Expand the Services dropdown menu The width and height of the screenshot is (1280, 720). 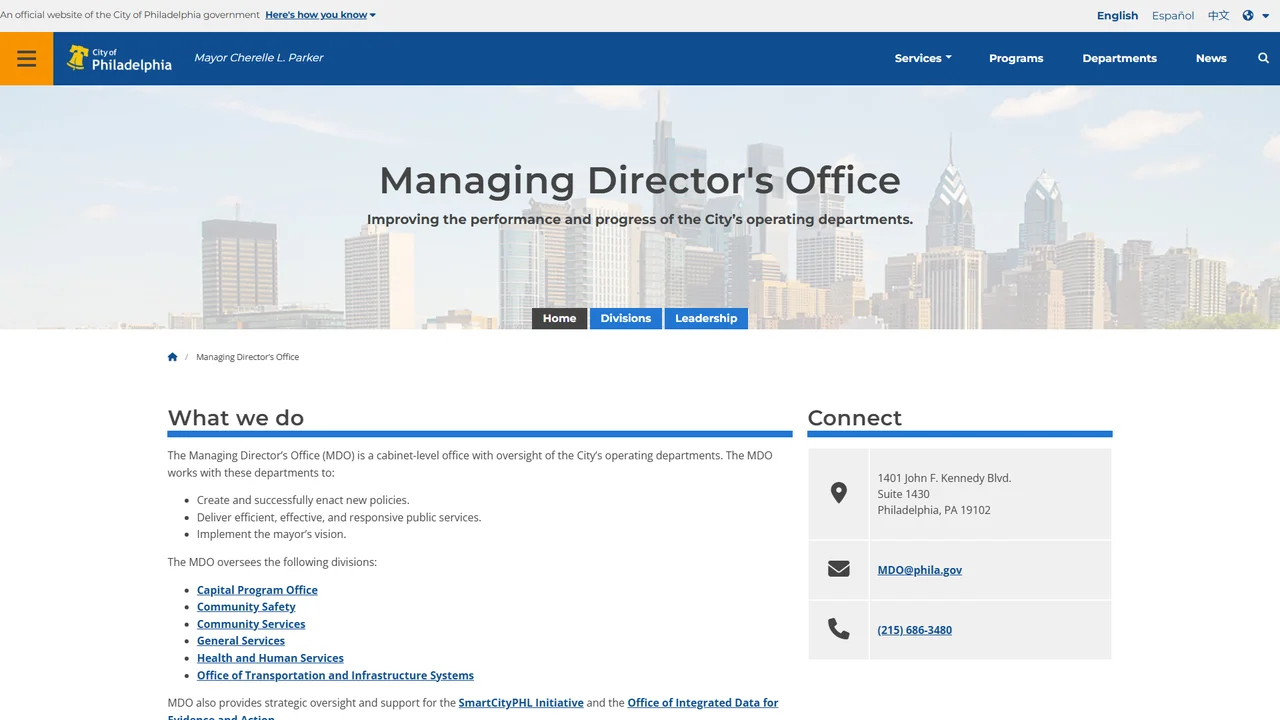923,58
